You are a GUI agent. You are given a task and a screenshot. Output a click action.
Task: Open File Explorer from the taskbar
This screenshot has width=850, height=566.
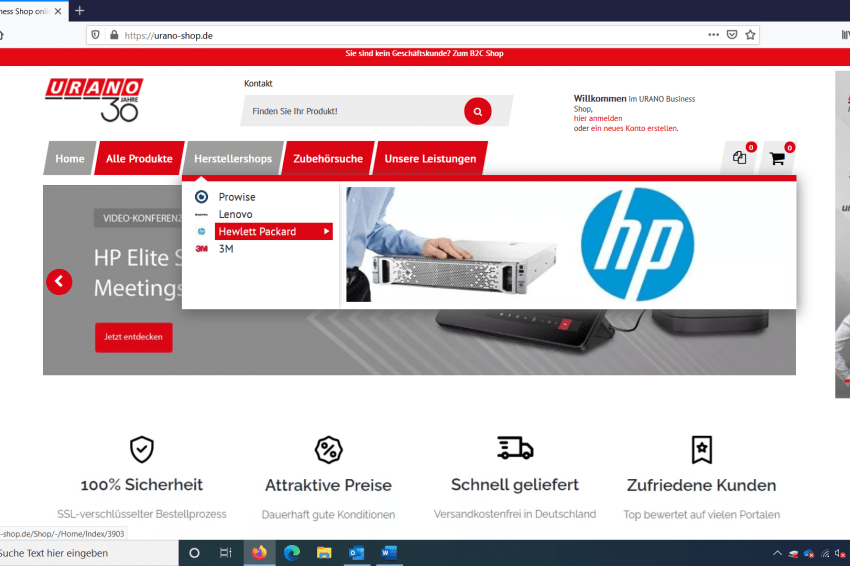(324, 553)
